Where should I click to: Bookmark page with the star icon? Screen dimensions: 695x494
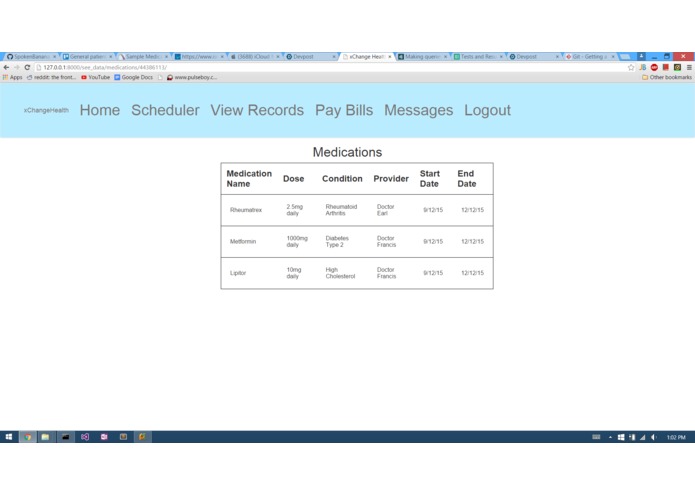click(x=631, y=67)
